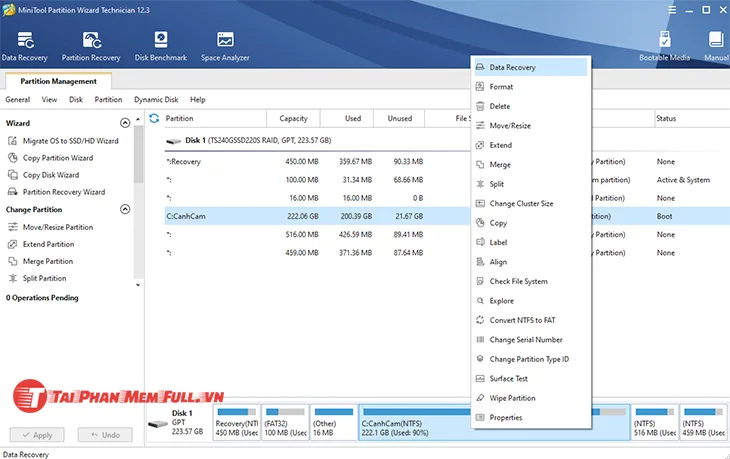Click sidebar scroll up arrow
The image size is (730, 459).
(x=138, y=120)
